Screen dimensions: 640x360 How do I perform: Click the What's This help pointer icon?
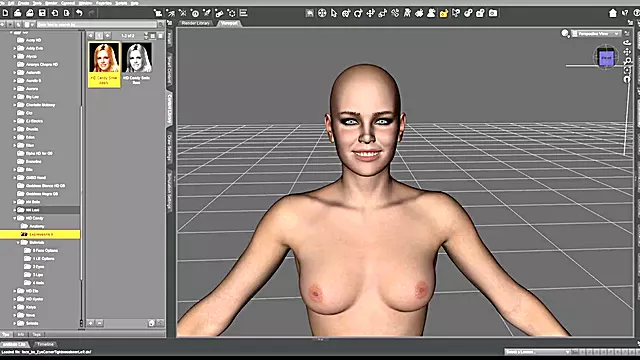coord(625,13)
